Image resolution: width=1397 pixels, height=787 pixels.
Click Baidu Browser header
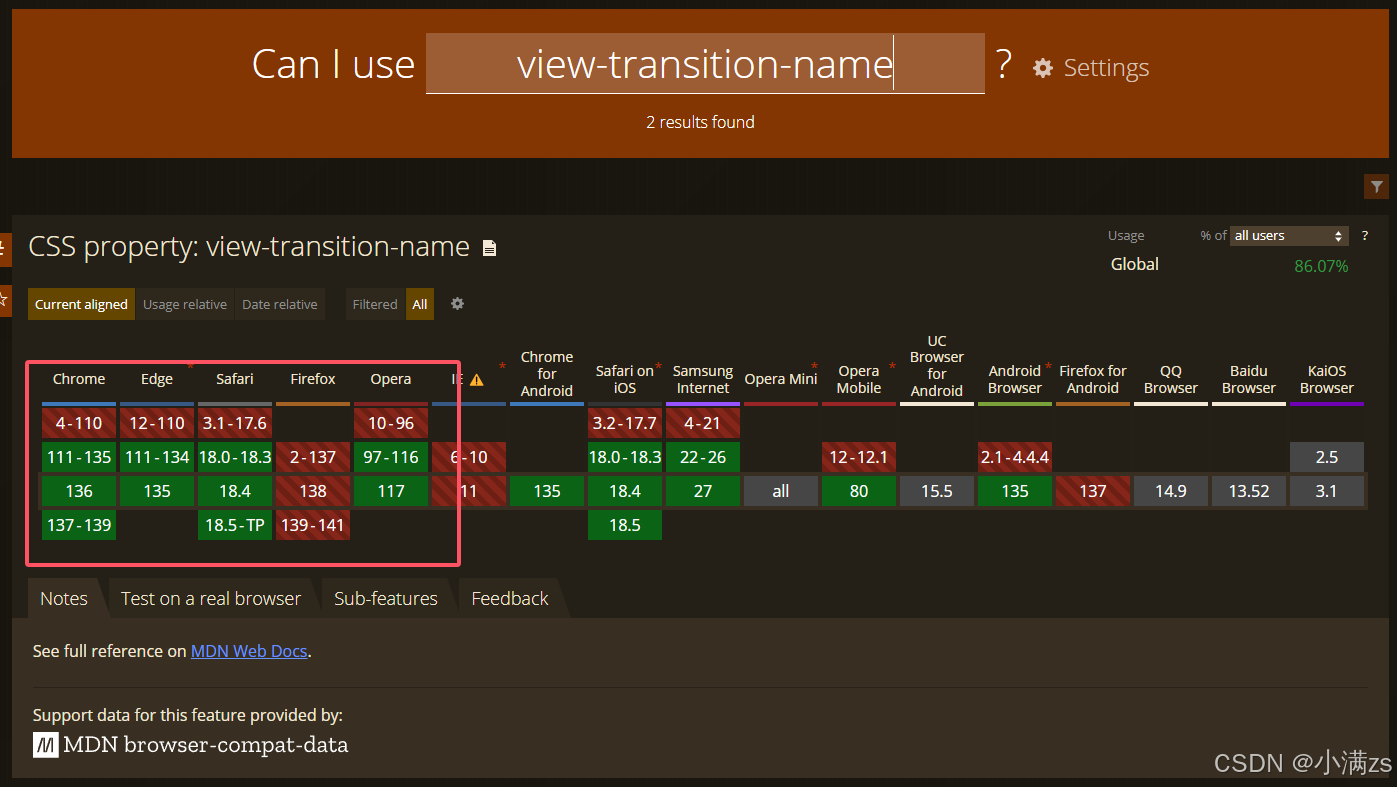(x=1249, y=379)
